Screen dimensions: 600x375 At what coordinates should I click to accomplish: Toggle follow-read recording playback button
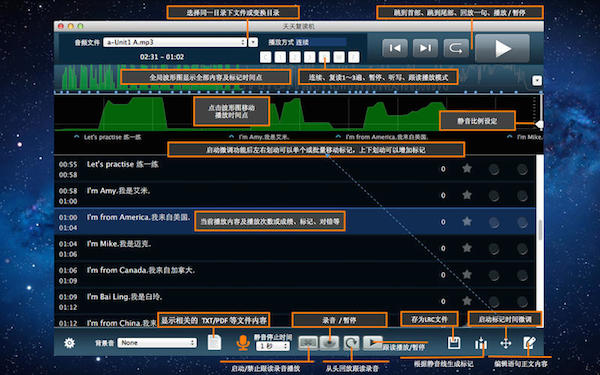coord(308,343)
